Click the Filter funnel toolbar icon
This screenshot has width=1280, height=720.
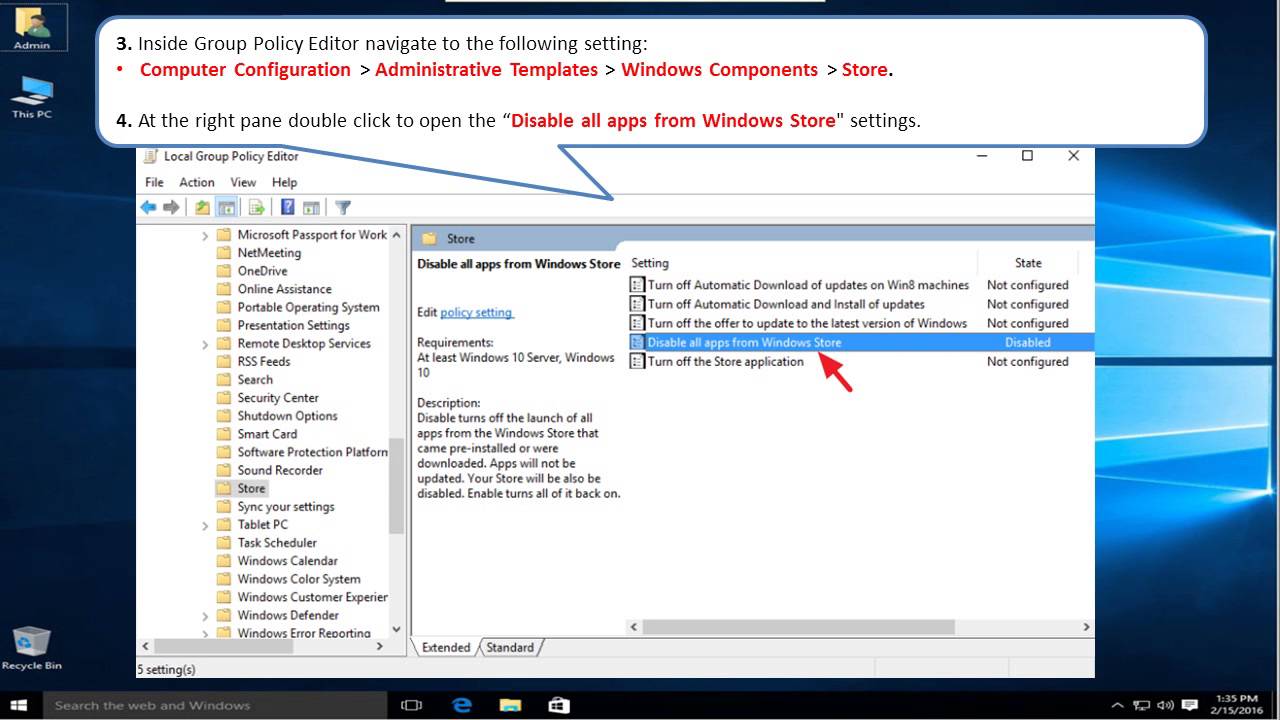point(343,207)
